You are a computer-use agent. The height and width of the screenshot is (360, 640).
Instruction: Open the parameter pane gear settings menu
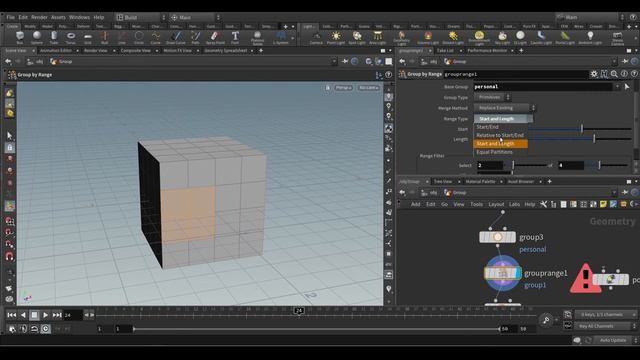(x=594, y=74)
